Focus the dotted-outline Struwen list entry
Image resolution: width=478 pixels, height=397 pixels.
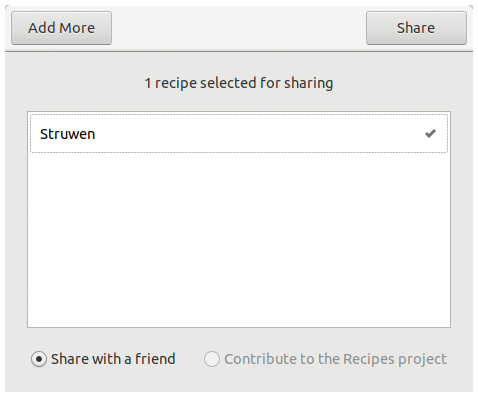[239, 134]
